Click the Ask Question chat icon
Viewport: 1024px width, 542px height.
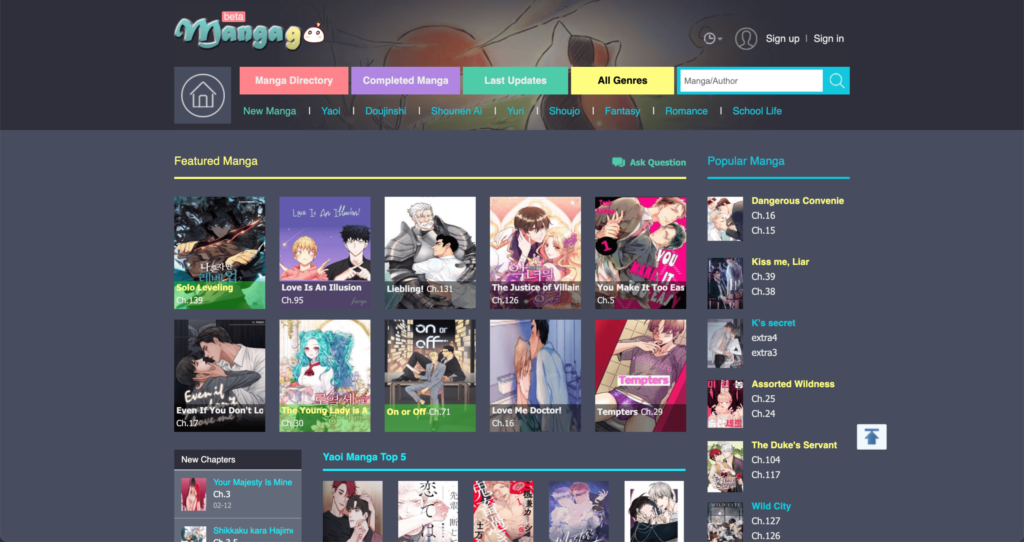(x=618, y=162)
